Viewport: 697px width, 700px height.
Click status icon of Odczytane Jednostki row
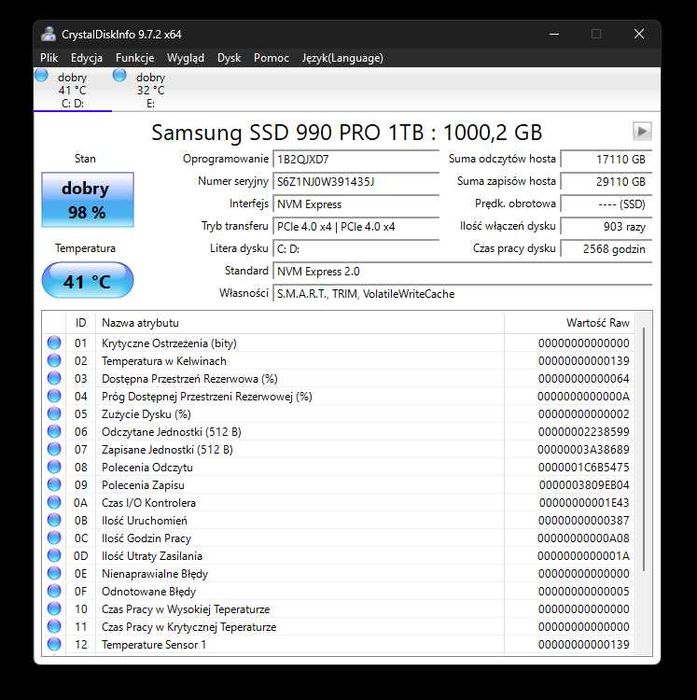coord(54,431)
